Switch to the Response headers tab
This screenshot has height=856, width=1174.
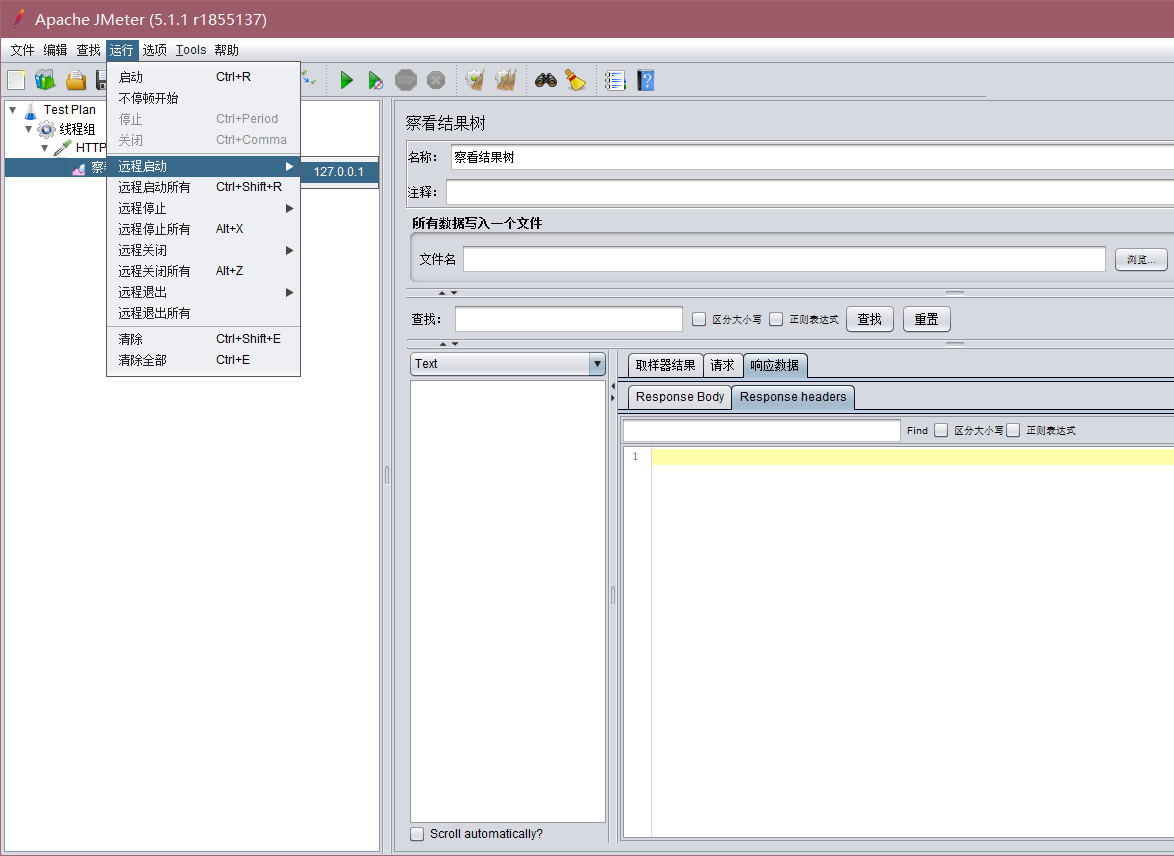tap(793, 397)
